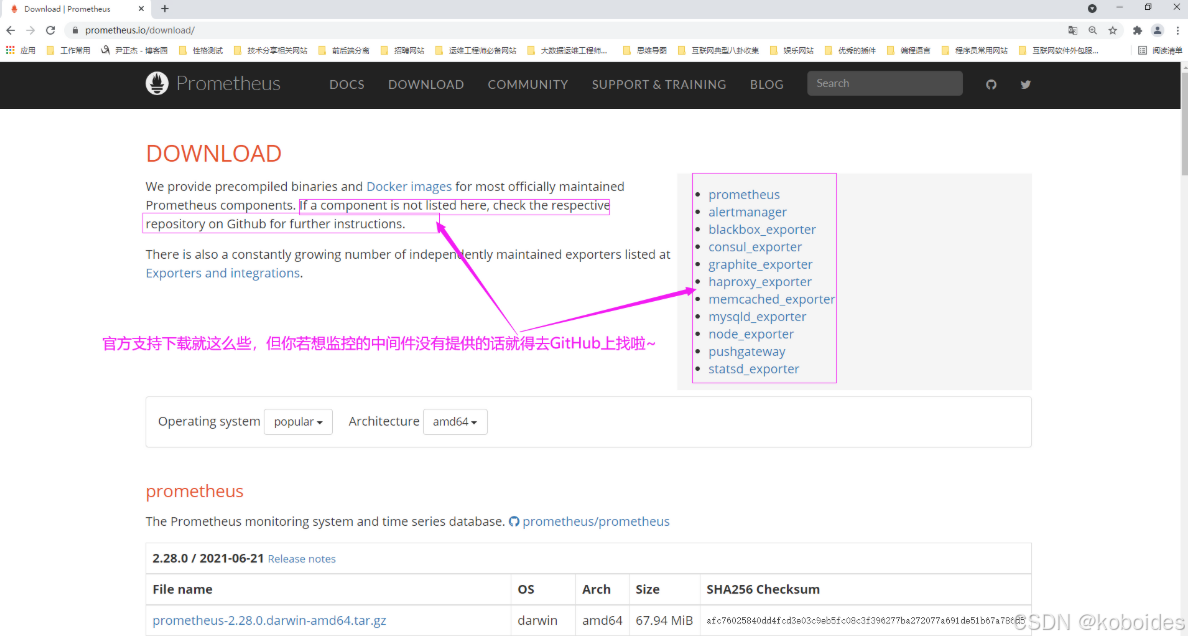Open a new browser tab
The width and height of the screenshot is (1189, 642).
pos(165,9)
